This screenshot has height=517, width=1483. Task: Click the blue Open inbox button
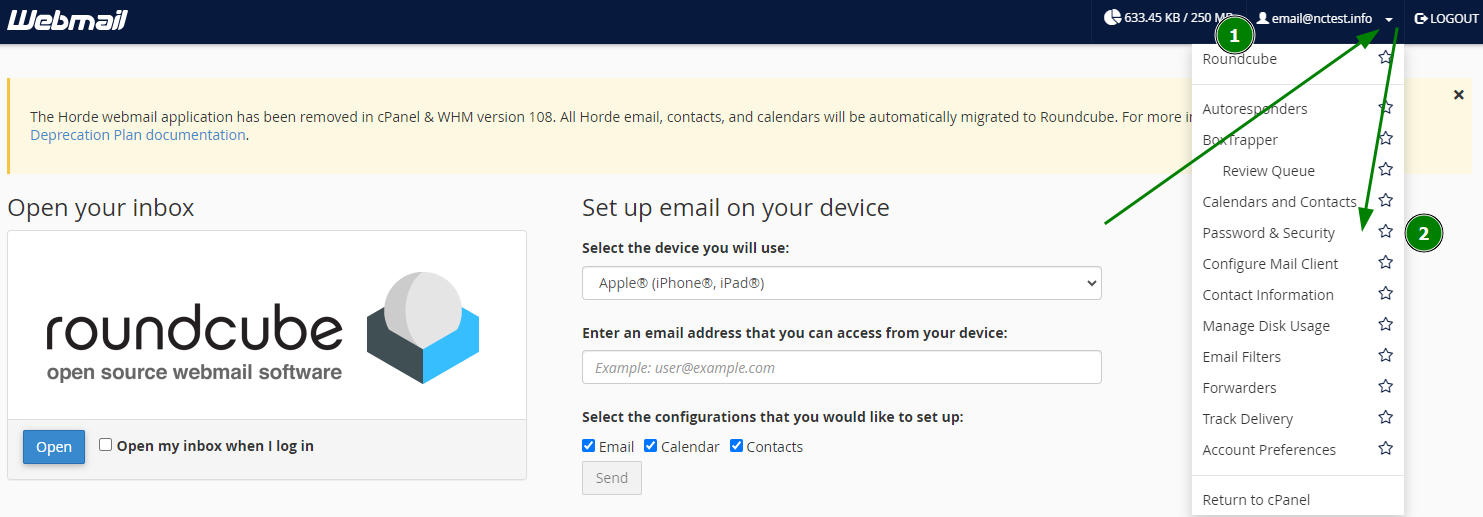point(54,447)
